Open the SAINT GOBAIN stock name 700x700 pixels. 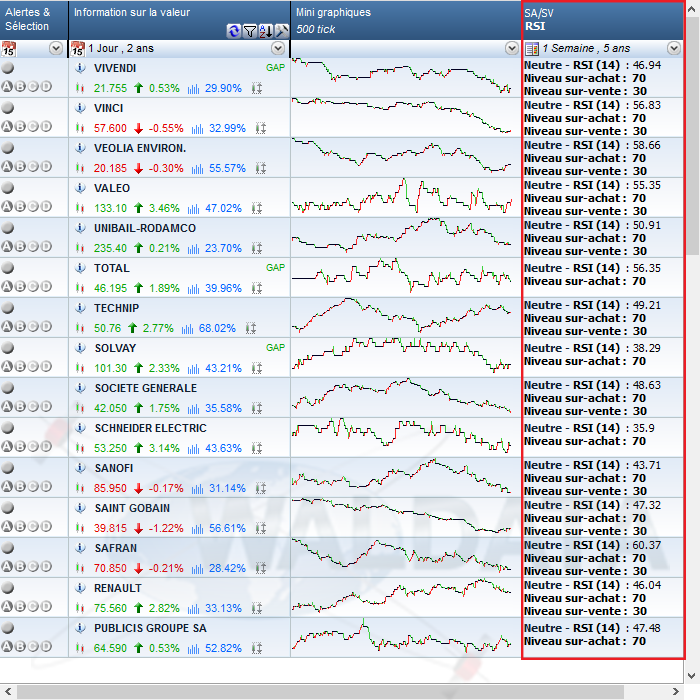point(132,508)
